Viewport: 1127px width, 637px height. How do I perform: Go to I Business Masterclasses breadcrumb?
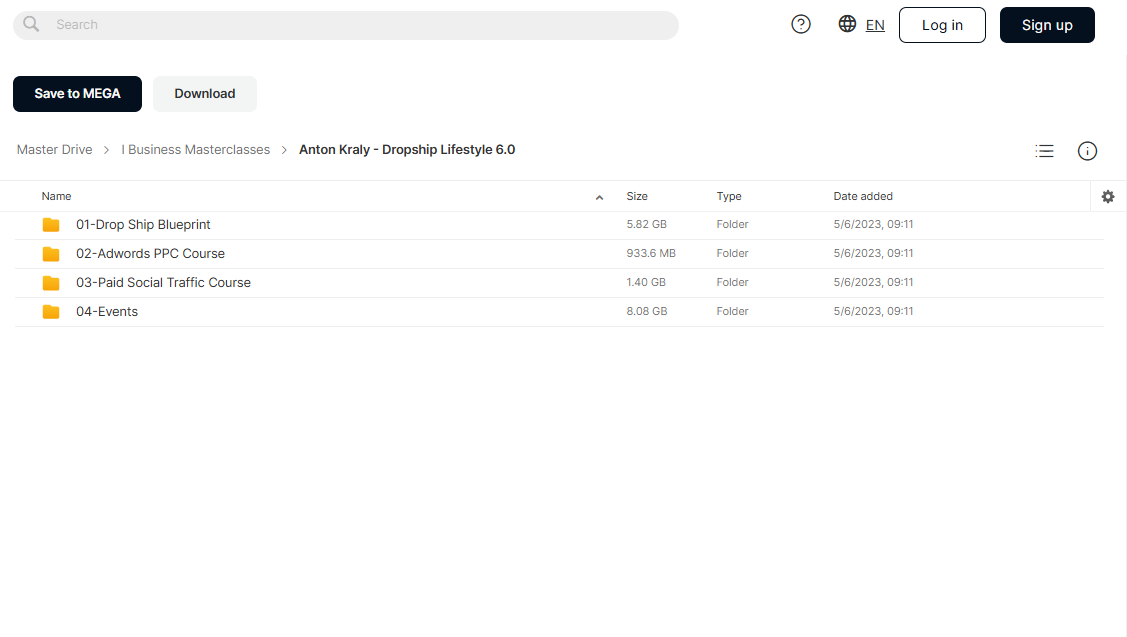tap(196, 150)
